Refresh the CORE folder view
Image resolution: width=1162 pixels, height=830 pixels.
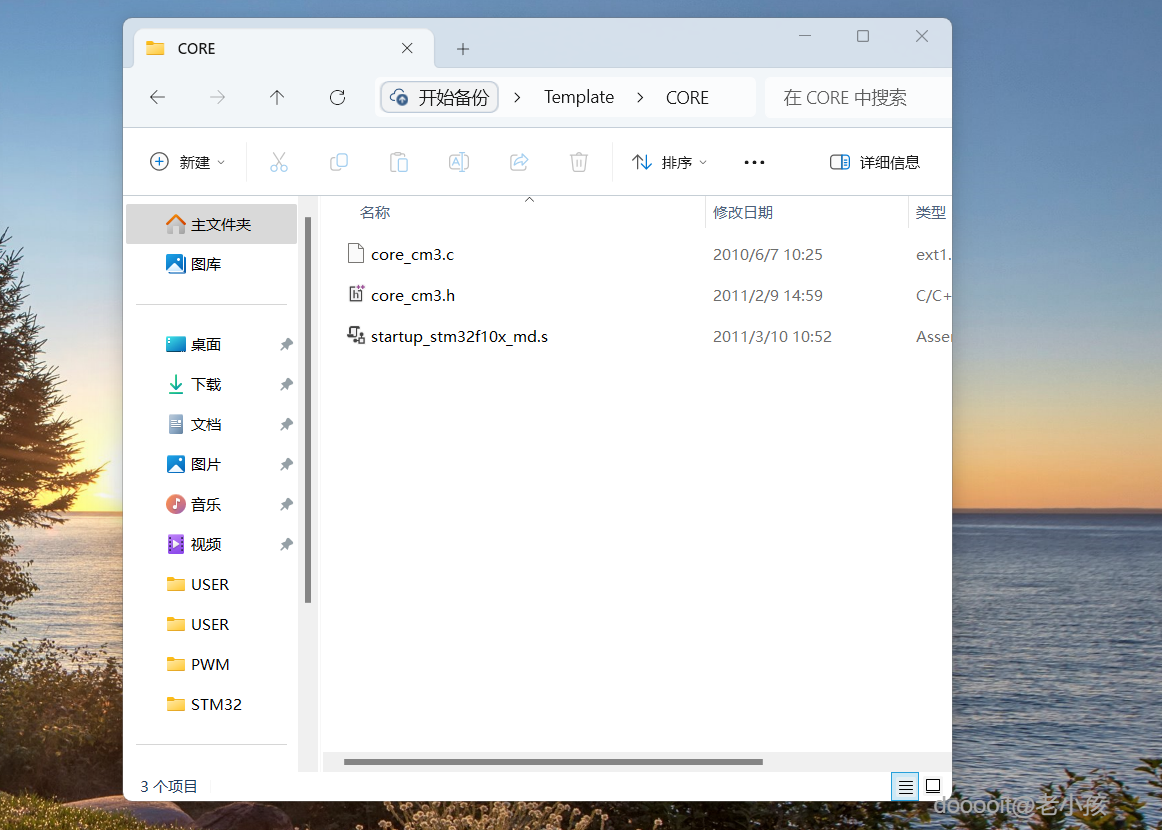click(x=337, y=97)
